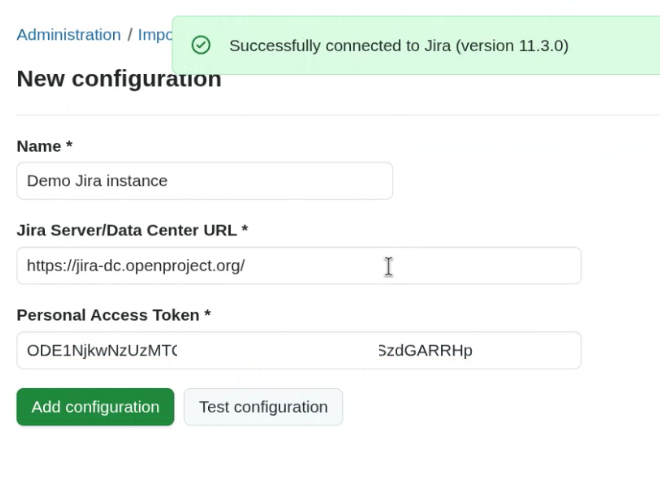
Task: Click the 'Jira Server/Data Center URL *' label
Action: (132, 230)
